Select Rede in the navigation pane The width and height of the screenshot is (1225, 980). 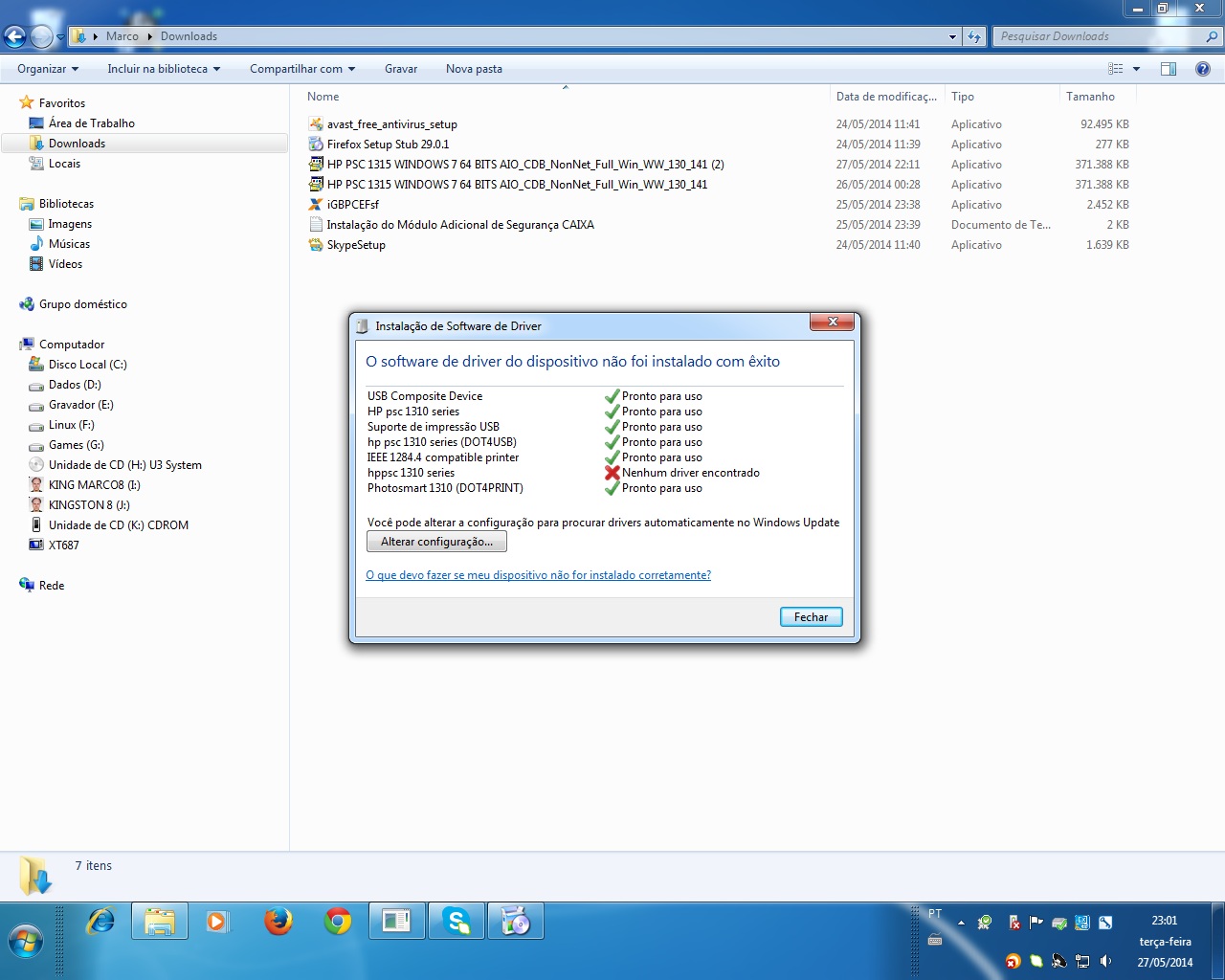(x=52, y=586)
